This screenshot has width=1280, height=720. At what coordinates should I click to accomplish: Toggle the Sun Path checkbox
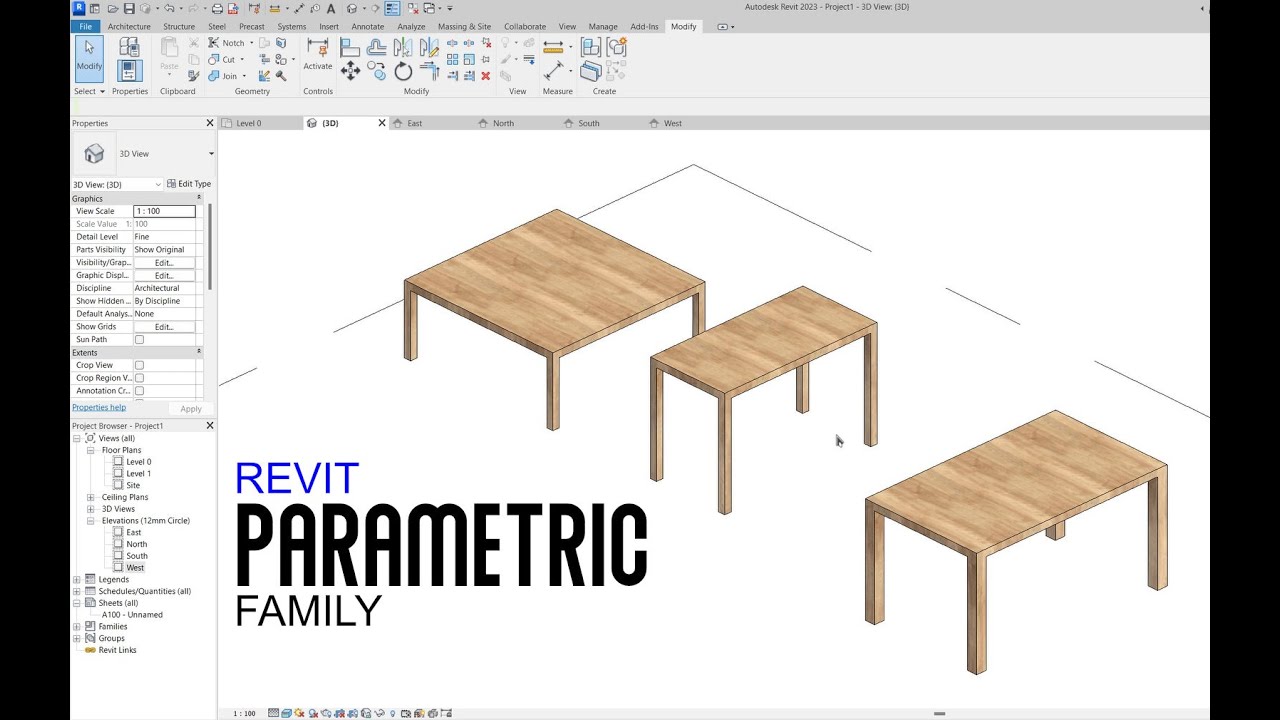pyautogui.click(x=139, y=340)
